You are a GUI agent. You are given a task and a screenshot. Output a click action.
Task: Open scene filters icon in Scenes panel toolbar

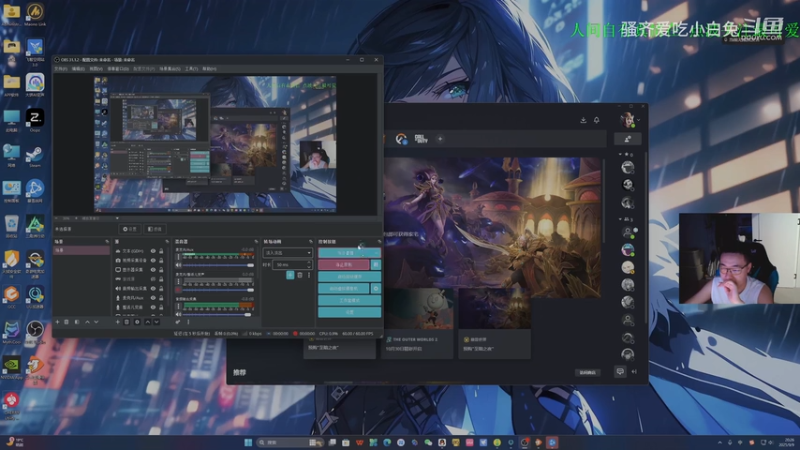[x=77, y=322]
